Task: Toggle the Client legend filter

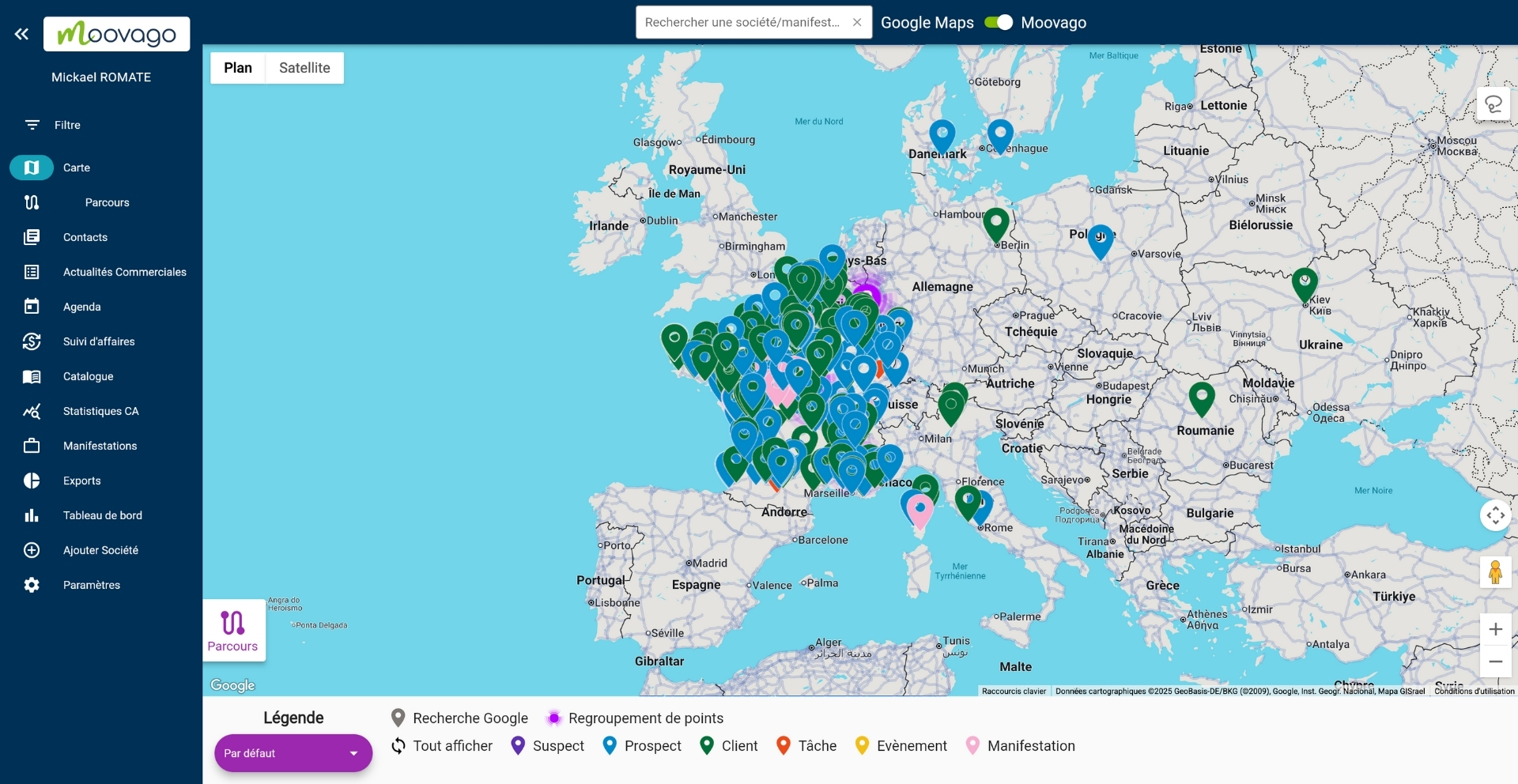Action: (x=727, y=745)
